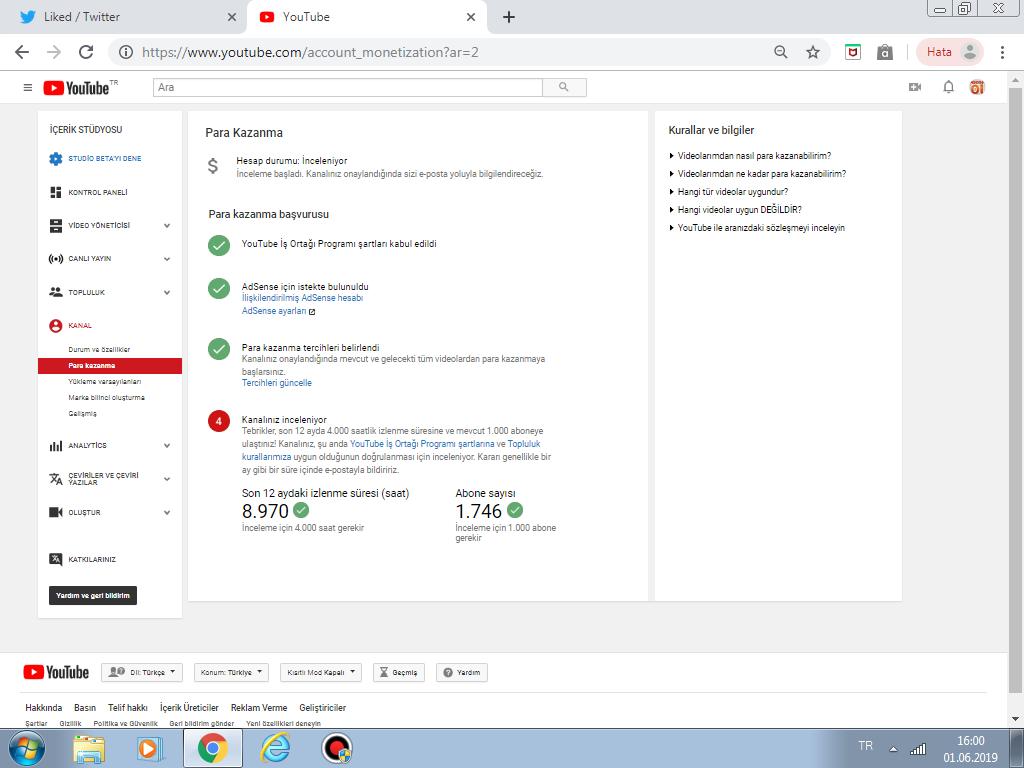
Task: Select Marka bilinci oluşturma submenu item
Action: pyautogui.click(x=106, y=398)
